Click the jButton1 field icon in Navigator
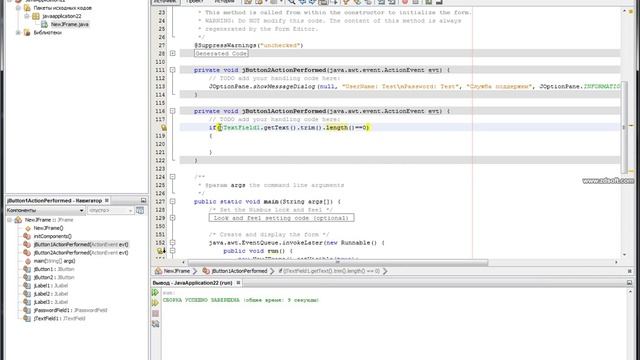The width and height of the screenshot is (640, 360). tap(27, 269)
